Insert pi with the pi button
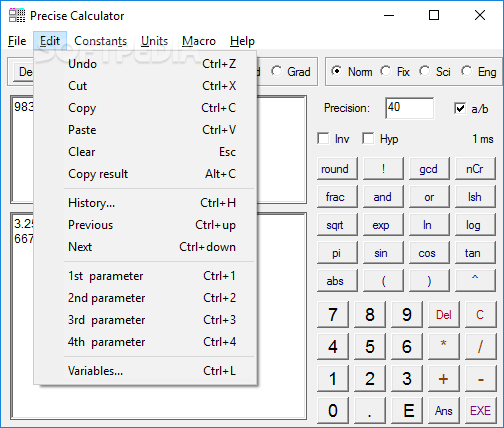This screenshot has height=428, width=504. pos(337,253)
